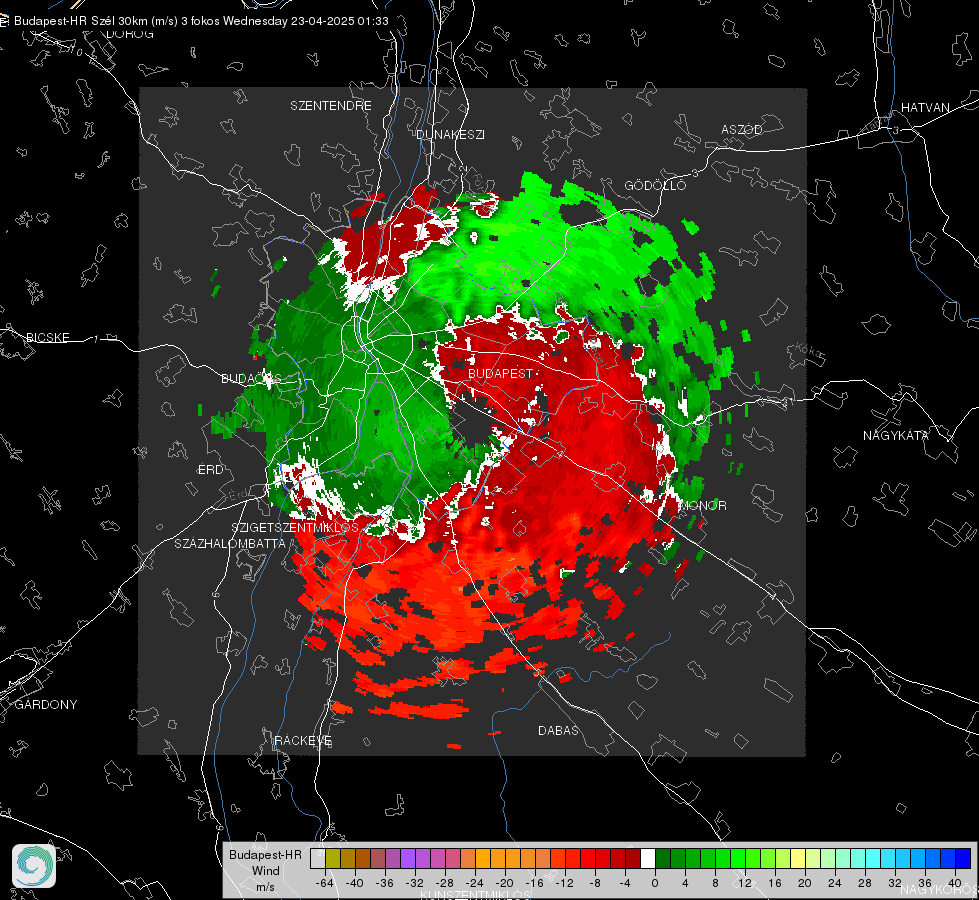Click the GÁRDONY town label
Image resolution: width=979 pixels, height=900 pixels.
coord(46,705)
